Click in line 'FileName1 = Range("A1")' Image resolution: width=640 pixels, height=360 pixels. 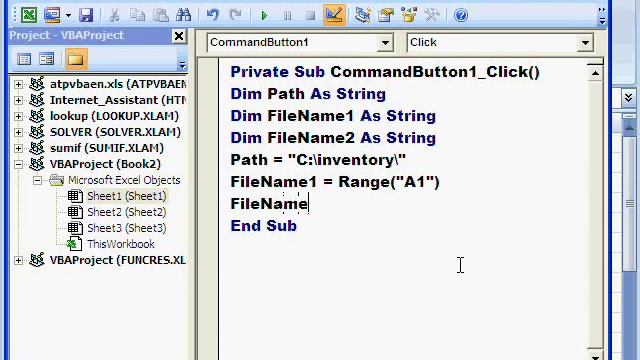coord(335,182)
